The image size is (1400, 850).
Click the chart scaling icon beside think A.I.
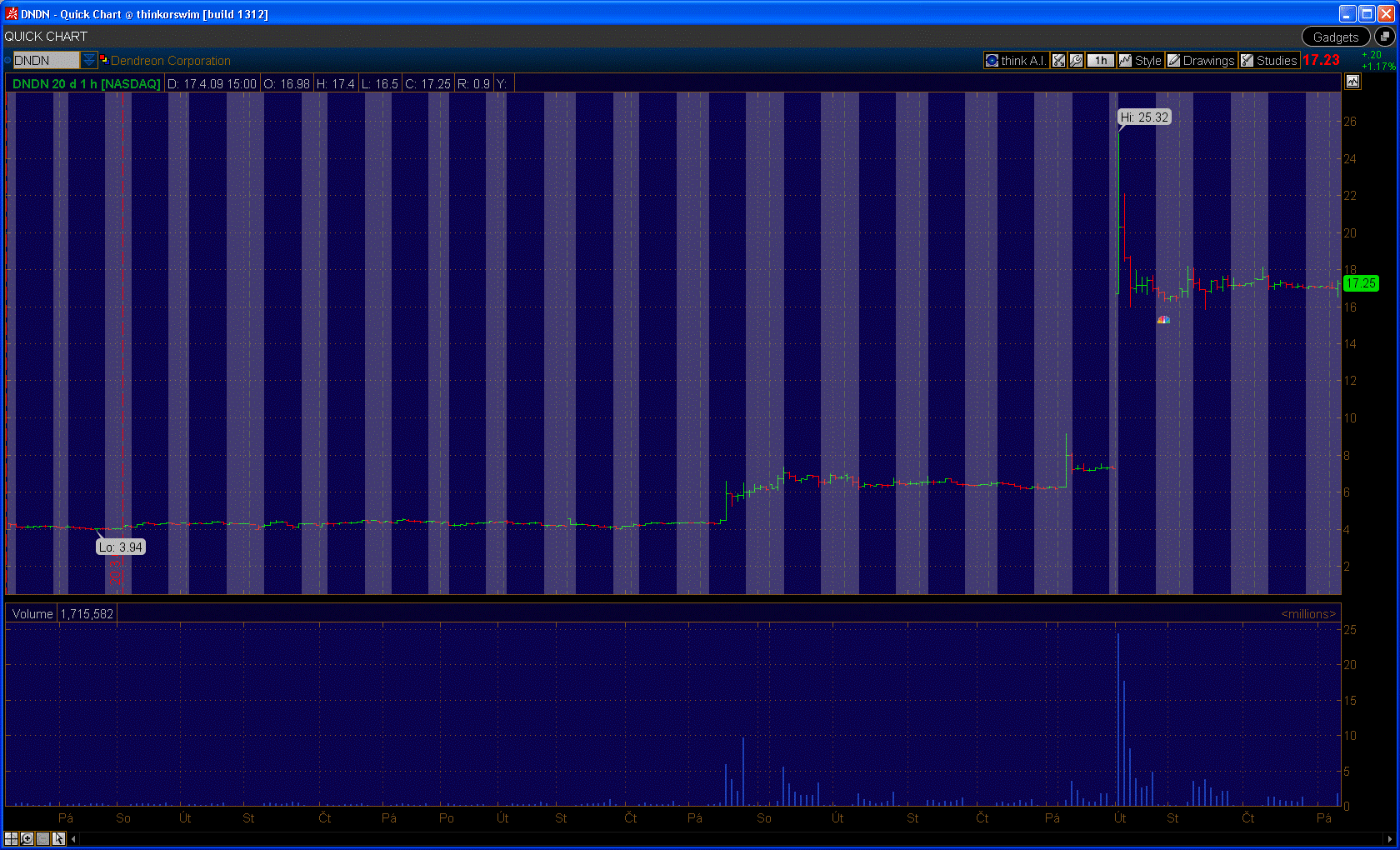pyautogui.click(x=1058, y=60)
